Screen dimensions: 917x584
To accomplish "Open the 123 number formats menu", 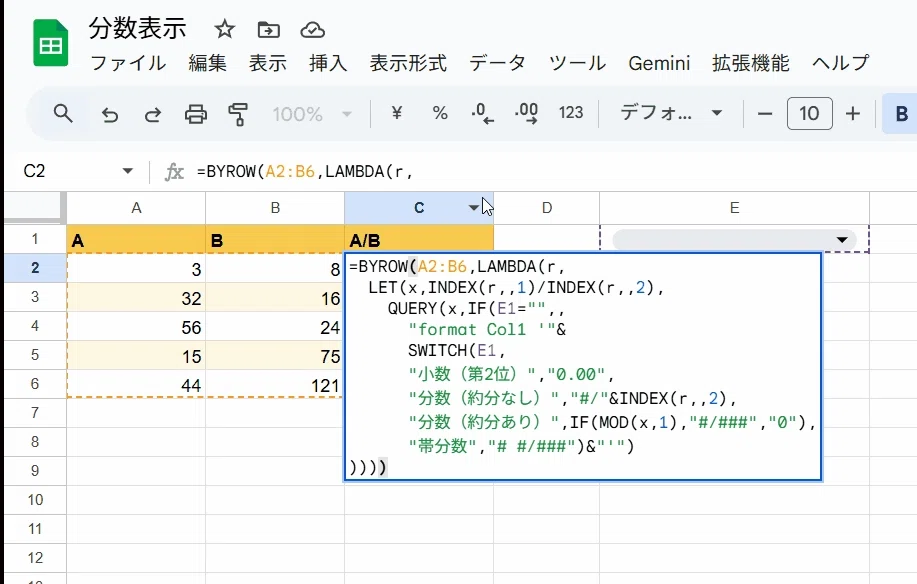I will 571,113.
